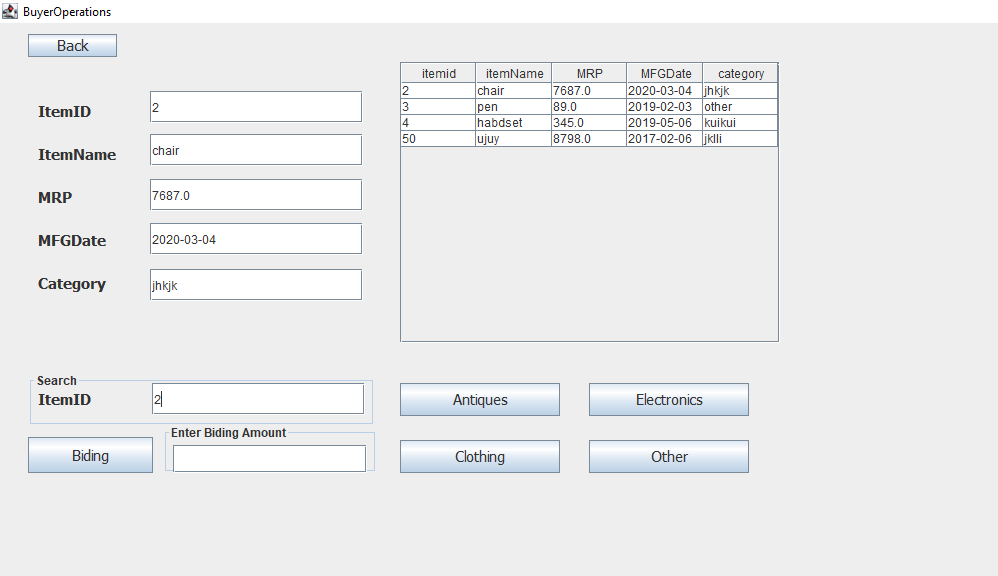Select the MRP cell '8798.0'
Image resolution: width=998 pixels, height=576 pixels.
[x=589, y=139]
